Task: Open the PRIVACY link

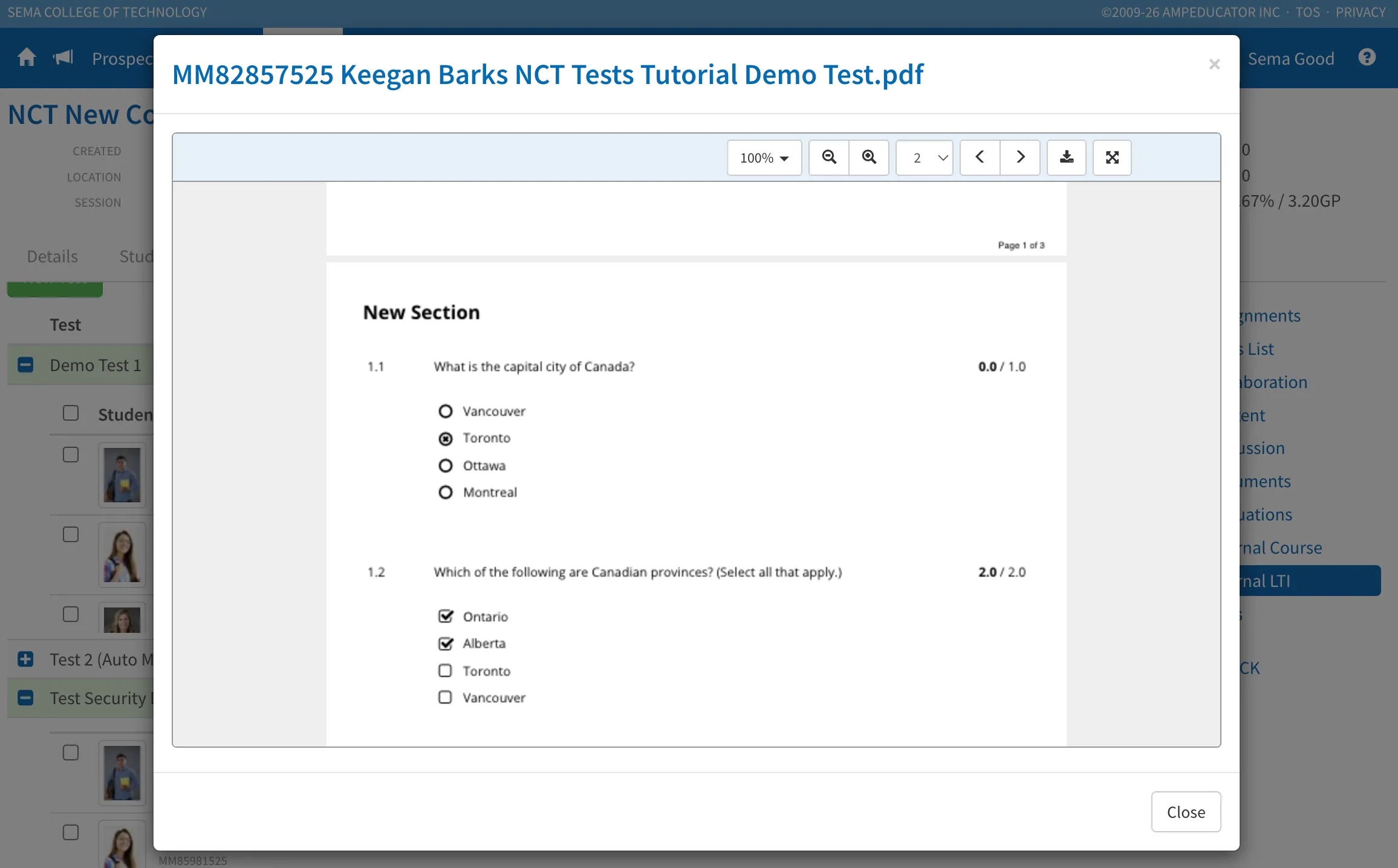Action: 1361,12
